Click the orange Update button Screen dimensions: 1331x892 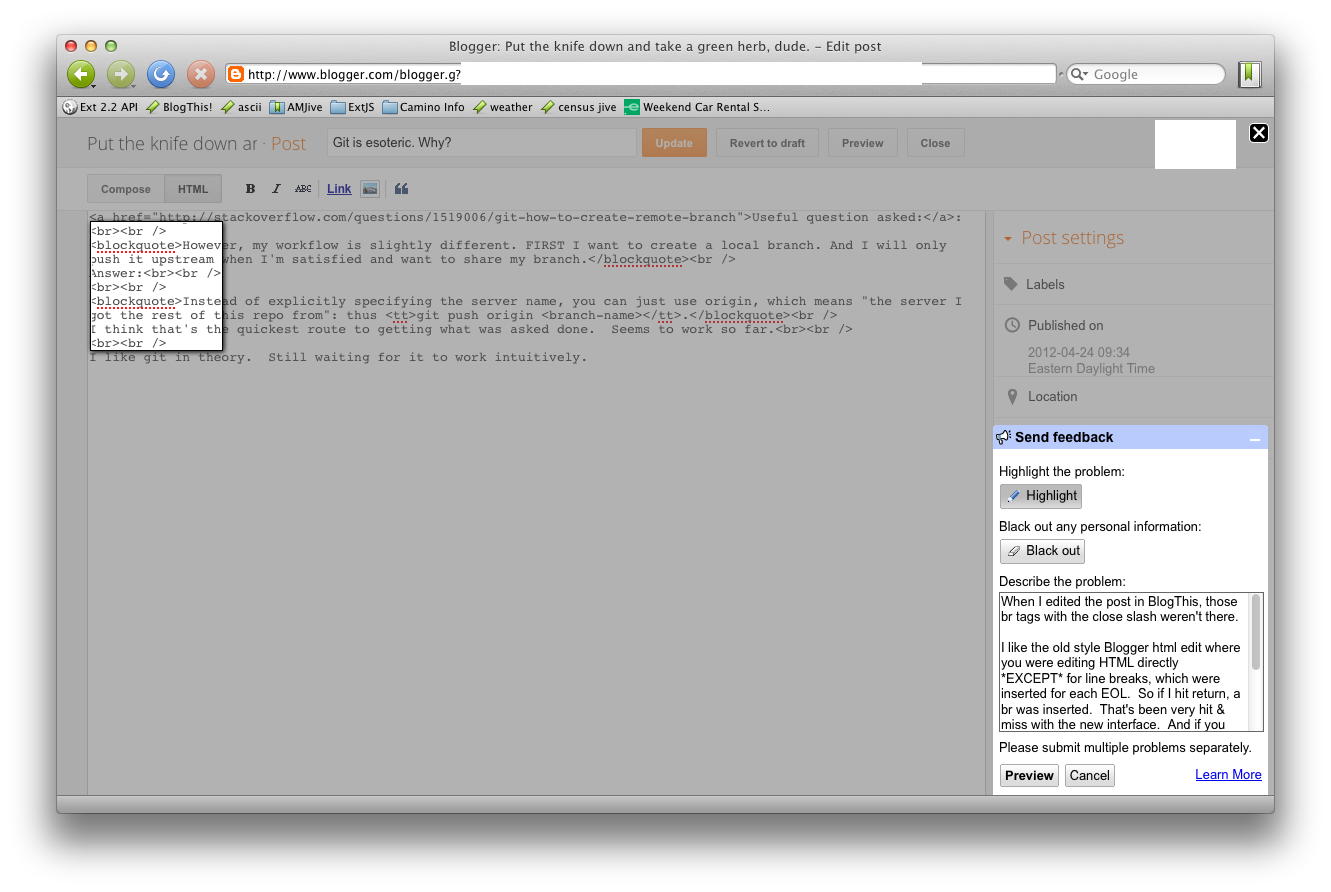(674, 143)
